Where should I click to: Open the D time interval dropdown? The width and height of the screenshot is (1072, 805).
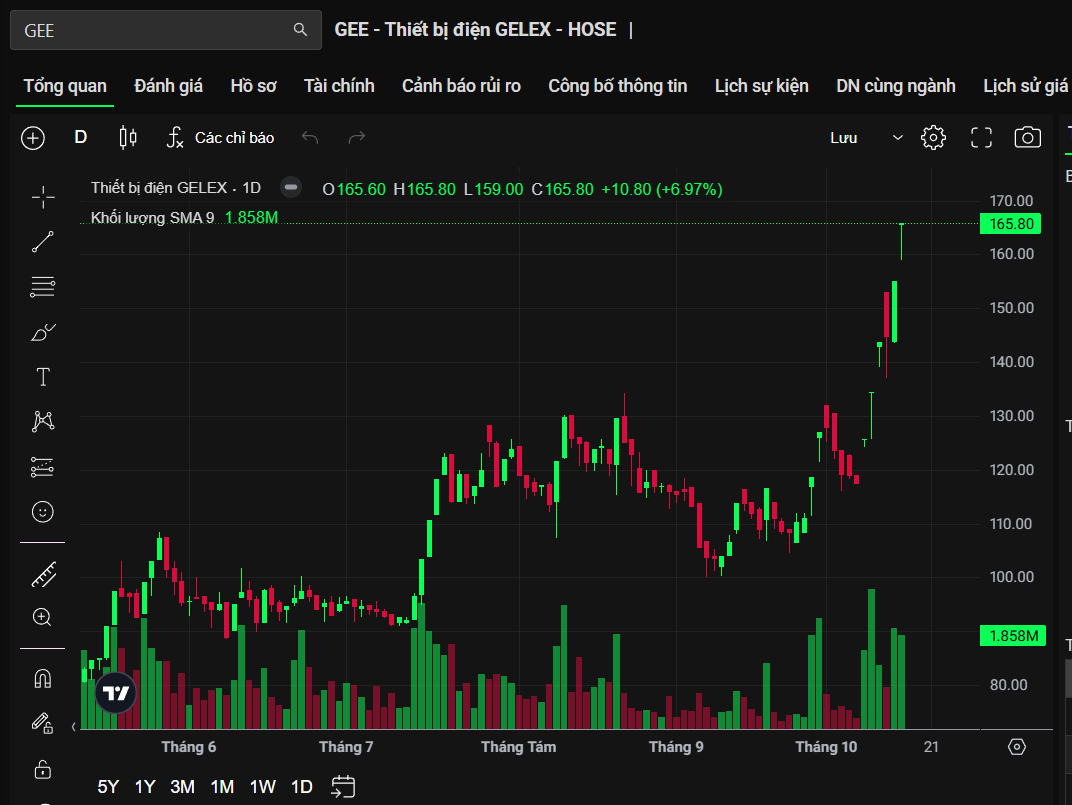click(x=81, y=138)
